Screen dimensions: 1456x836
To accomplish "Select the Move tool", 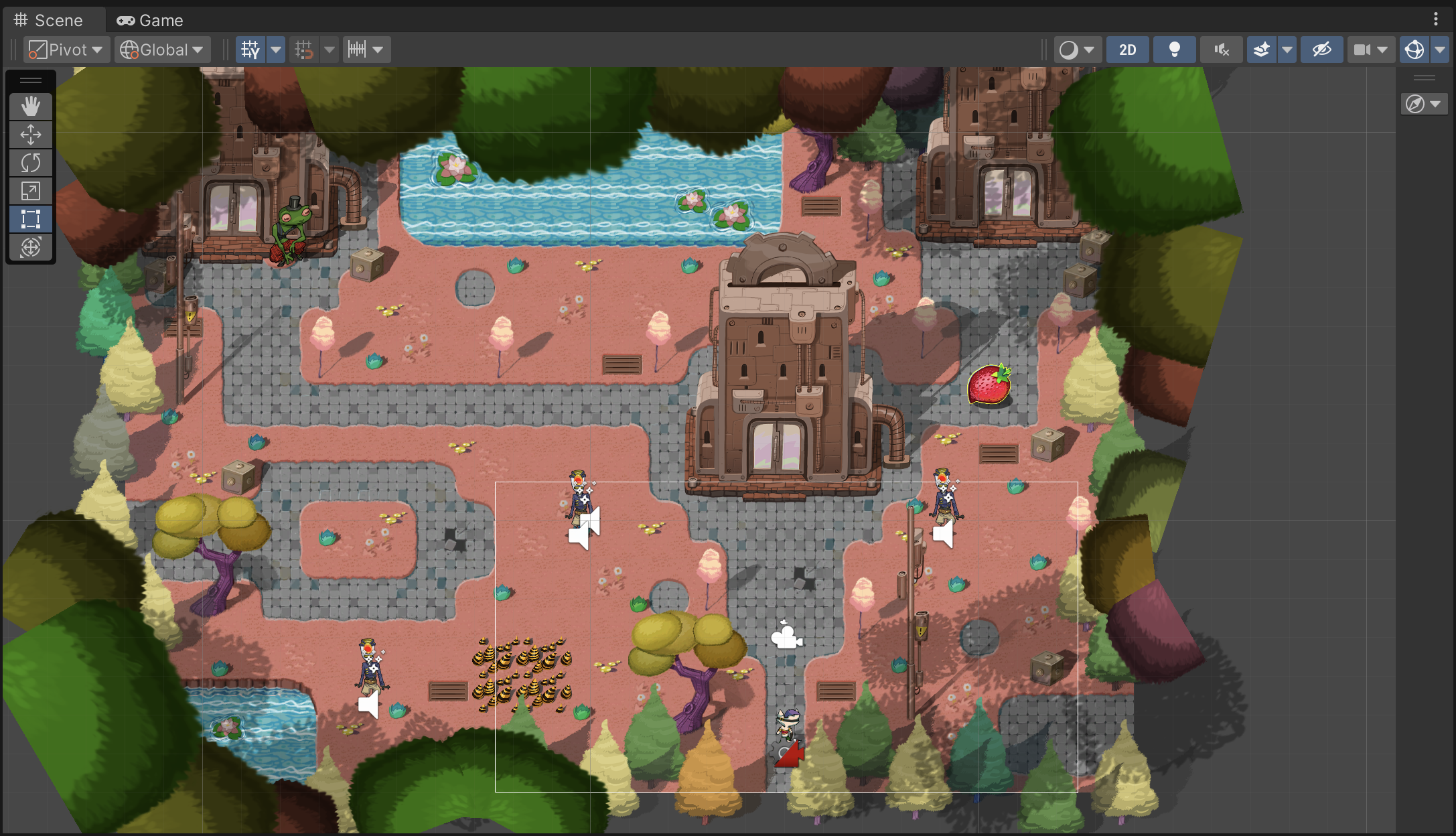I will 30,134.
